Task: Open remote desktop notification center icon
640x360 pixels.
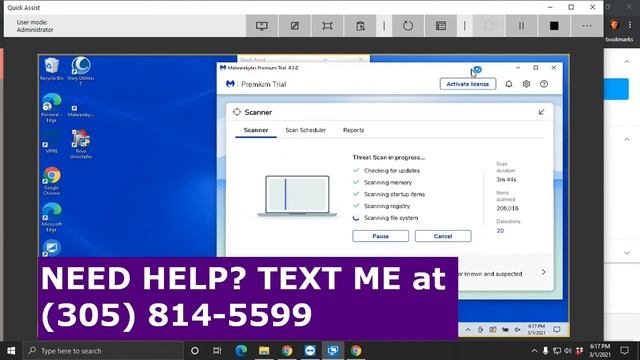Action: click(557, 329)
